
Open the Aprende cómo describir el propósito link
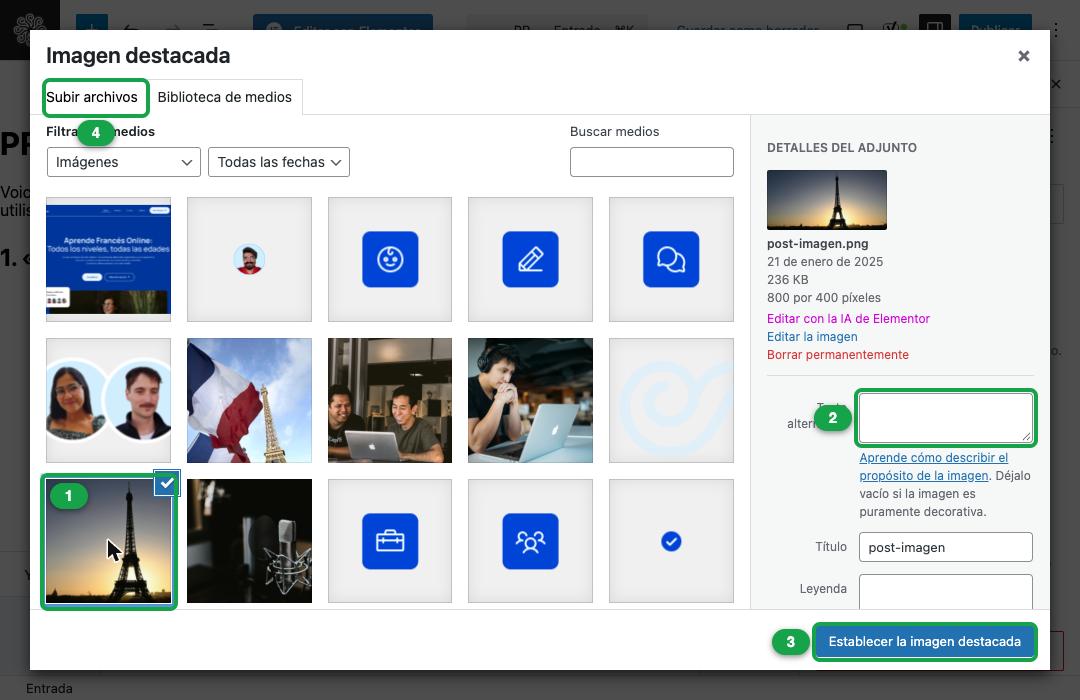(x=933, y=466)
